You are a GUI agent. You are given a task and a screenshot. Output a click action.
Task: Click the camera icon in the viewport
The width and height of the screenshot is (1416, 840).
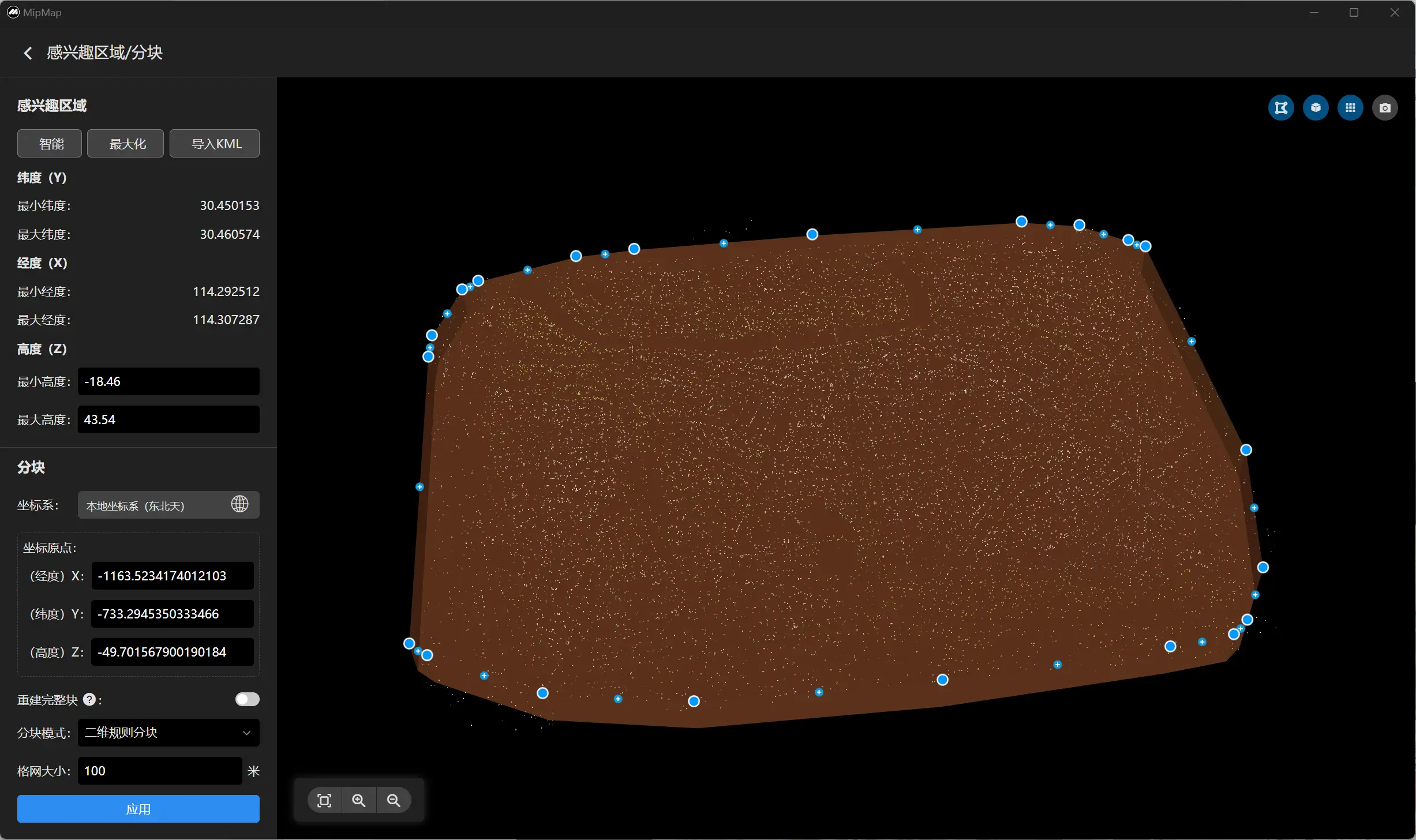pos(1385,108)
